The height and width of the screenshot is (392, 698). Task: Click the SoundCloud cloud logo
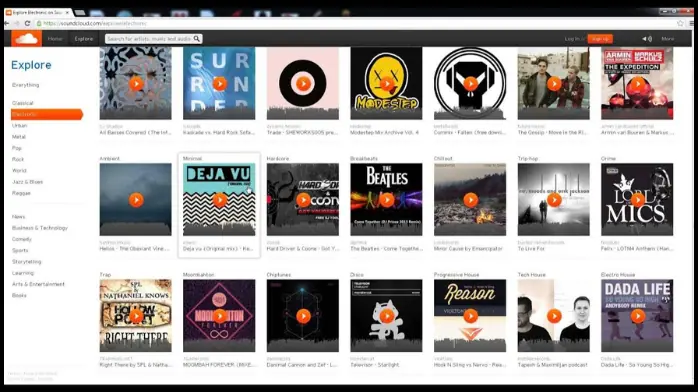pos(26,39)
